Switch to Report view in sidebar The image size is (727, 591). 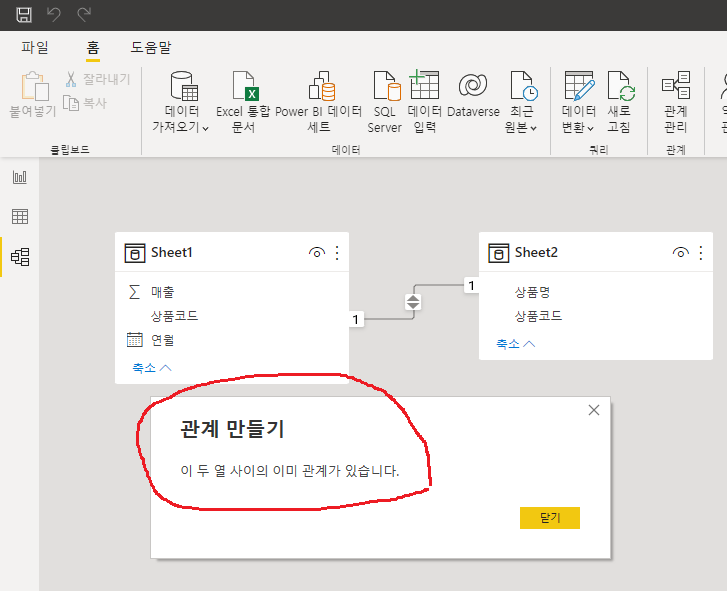(x=20, y=177)
